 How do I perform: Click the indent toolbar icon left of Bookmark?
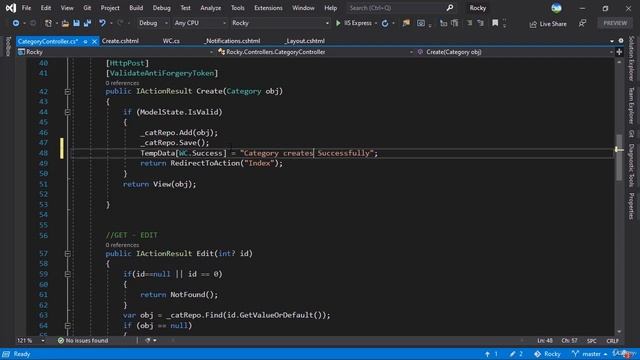click(480, 23)
